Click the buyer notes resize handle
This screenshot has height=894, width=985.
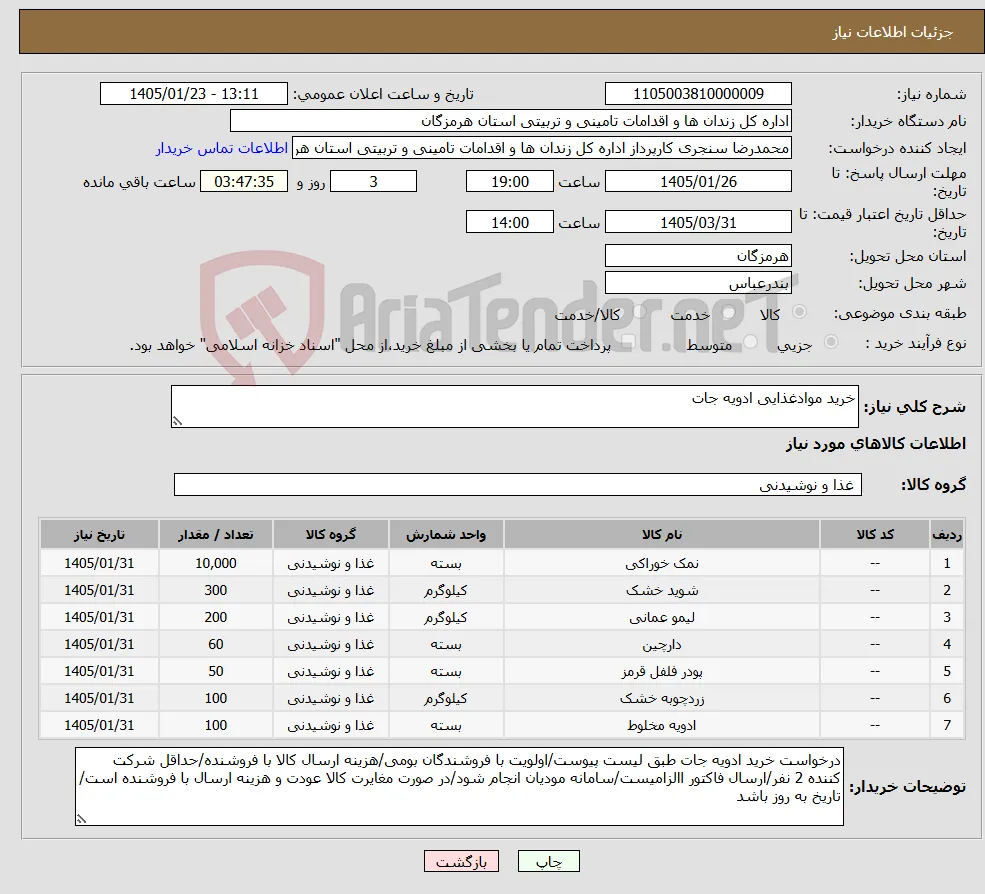point(81,819)
